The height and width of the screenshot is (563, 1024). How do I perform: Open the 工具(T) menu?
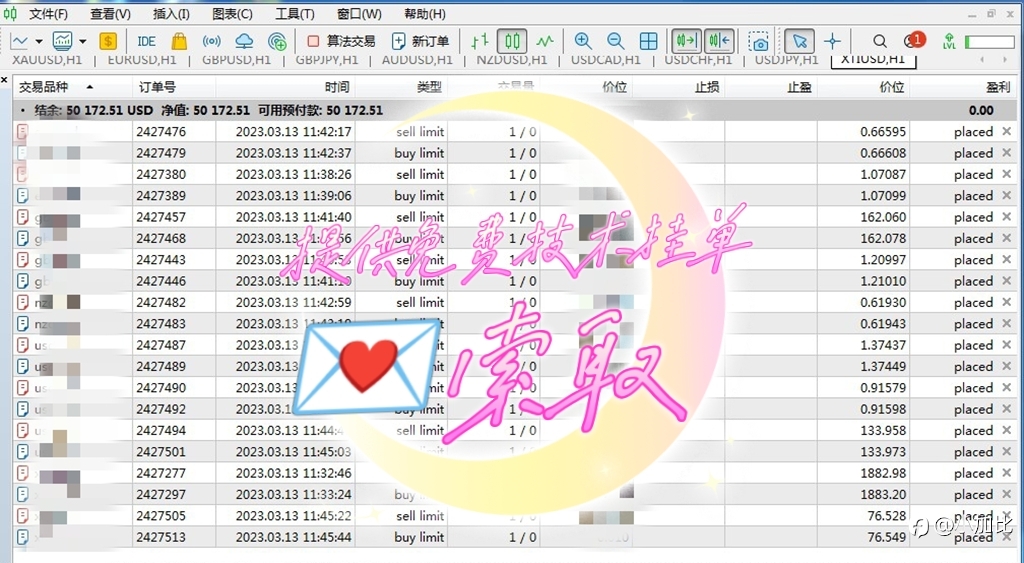[295, 14]
